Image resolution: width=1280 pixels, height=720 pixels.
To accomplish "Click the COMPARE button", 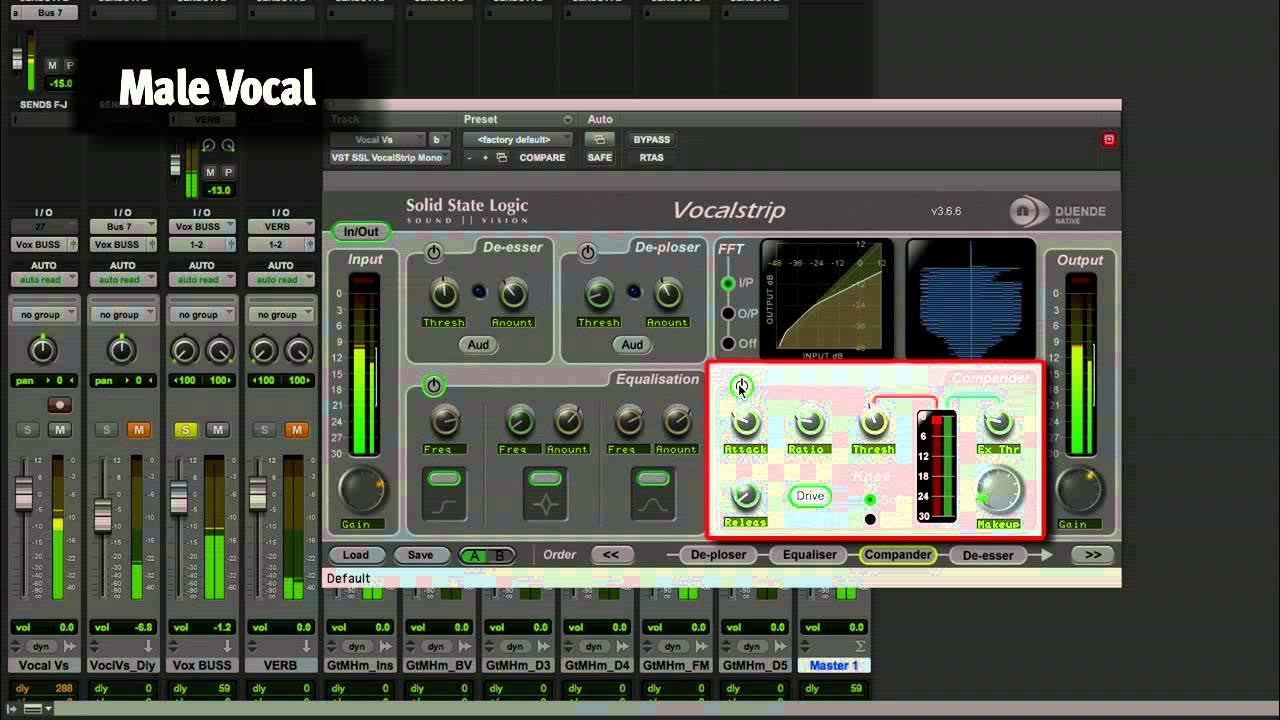I will pos(542,158).
